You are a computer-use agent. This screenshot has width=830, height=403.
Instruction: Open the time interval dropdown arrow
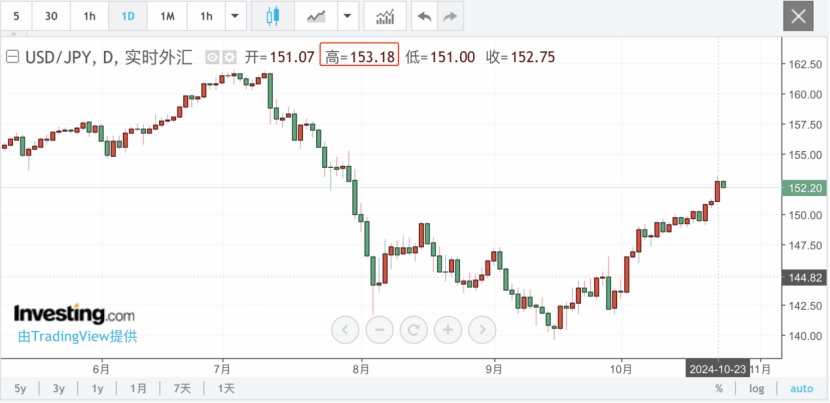tap(234, 17)
